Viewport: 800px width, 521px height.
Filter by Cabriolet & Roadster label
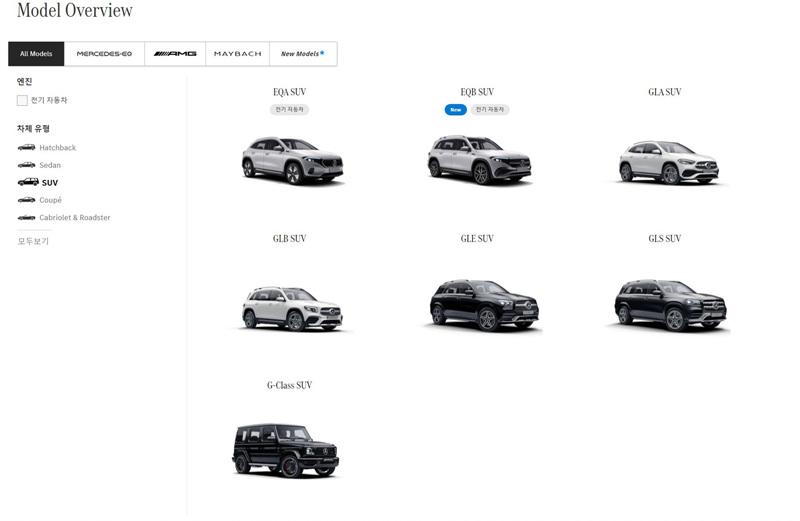coord(74,217)
